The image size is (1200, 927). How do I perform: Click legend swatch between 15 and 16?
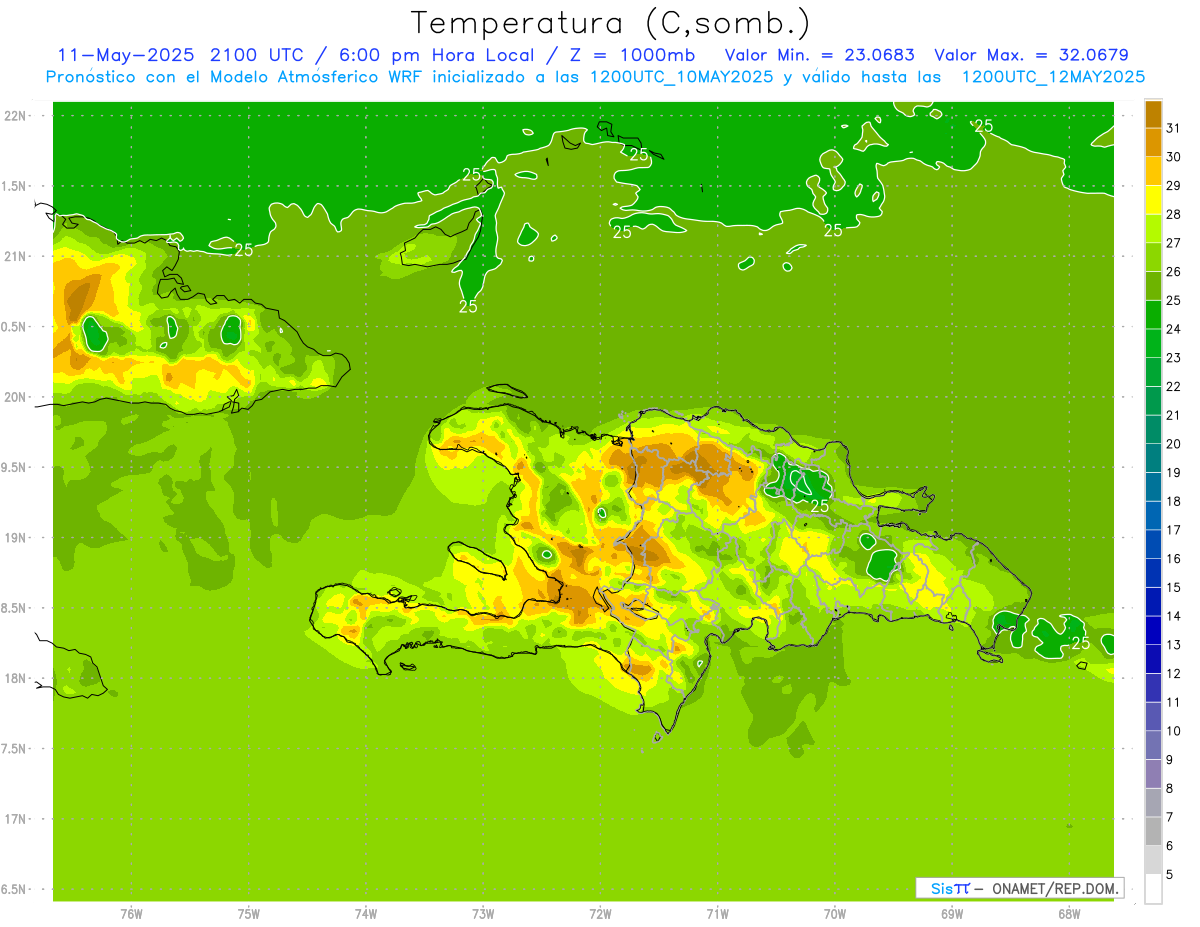click(x=1154, y=574)
